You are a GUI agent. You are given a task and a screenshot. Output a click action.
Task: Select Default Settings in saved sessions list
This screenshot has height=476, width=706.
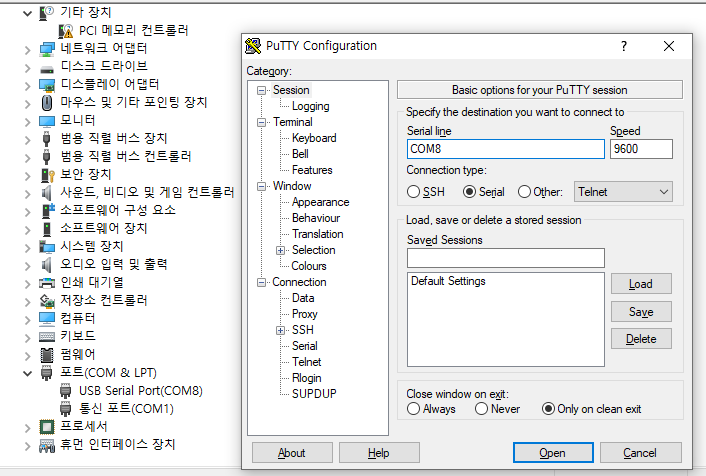[x=448, y=281]
